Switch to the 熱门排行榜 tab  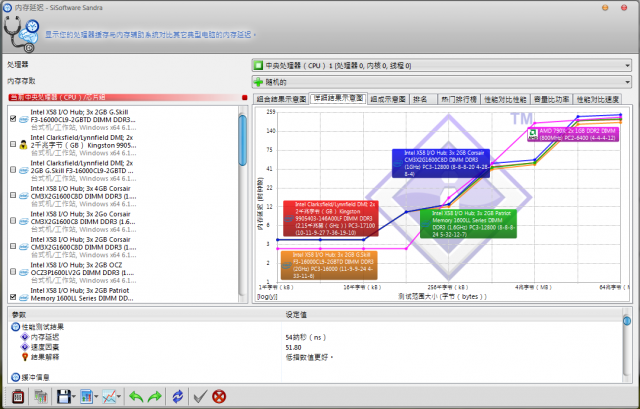459,99
